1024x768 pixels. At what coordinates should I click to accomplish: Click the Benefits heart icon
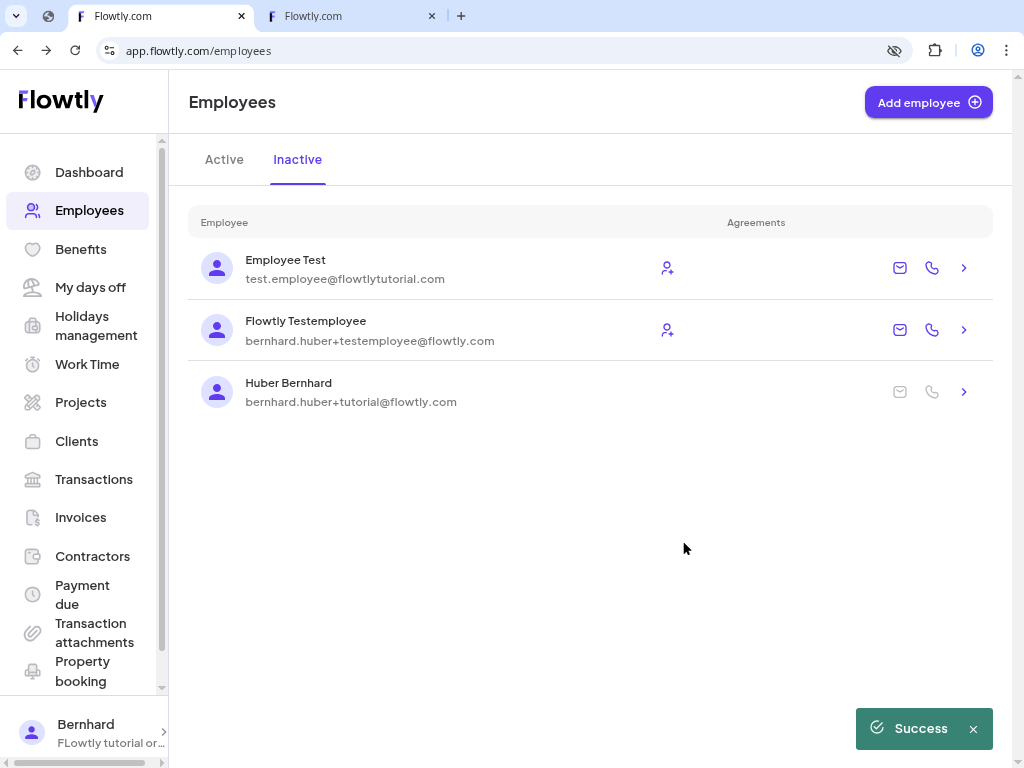(31, 249)
